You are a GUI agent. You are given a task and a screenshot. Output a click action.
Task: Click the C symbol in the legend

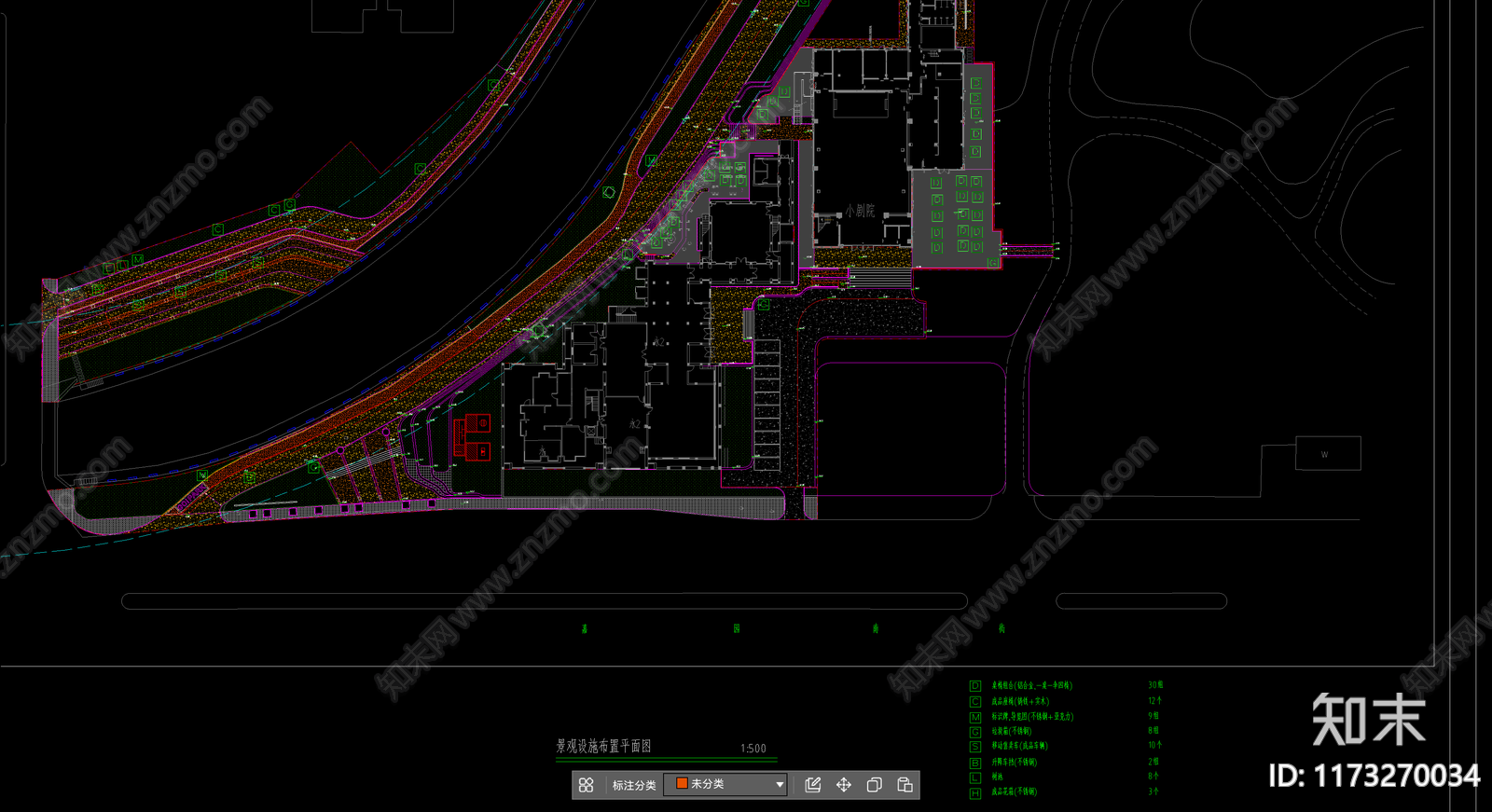(975, 702)
